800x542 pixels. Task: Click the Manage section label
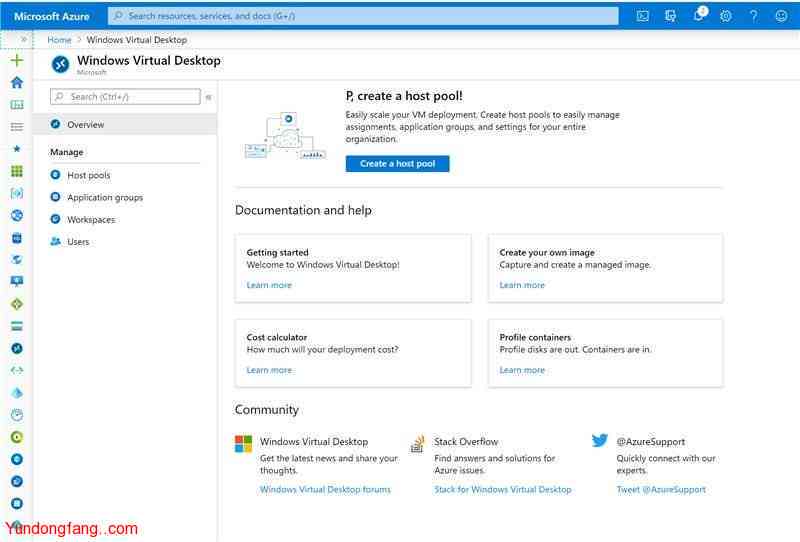(67, 152)
